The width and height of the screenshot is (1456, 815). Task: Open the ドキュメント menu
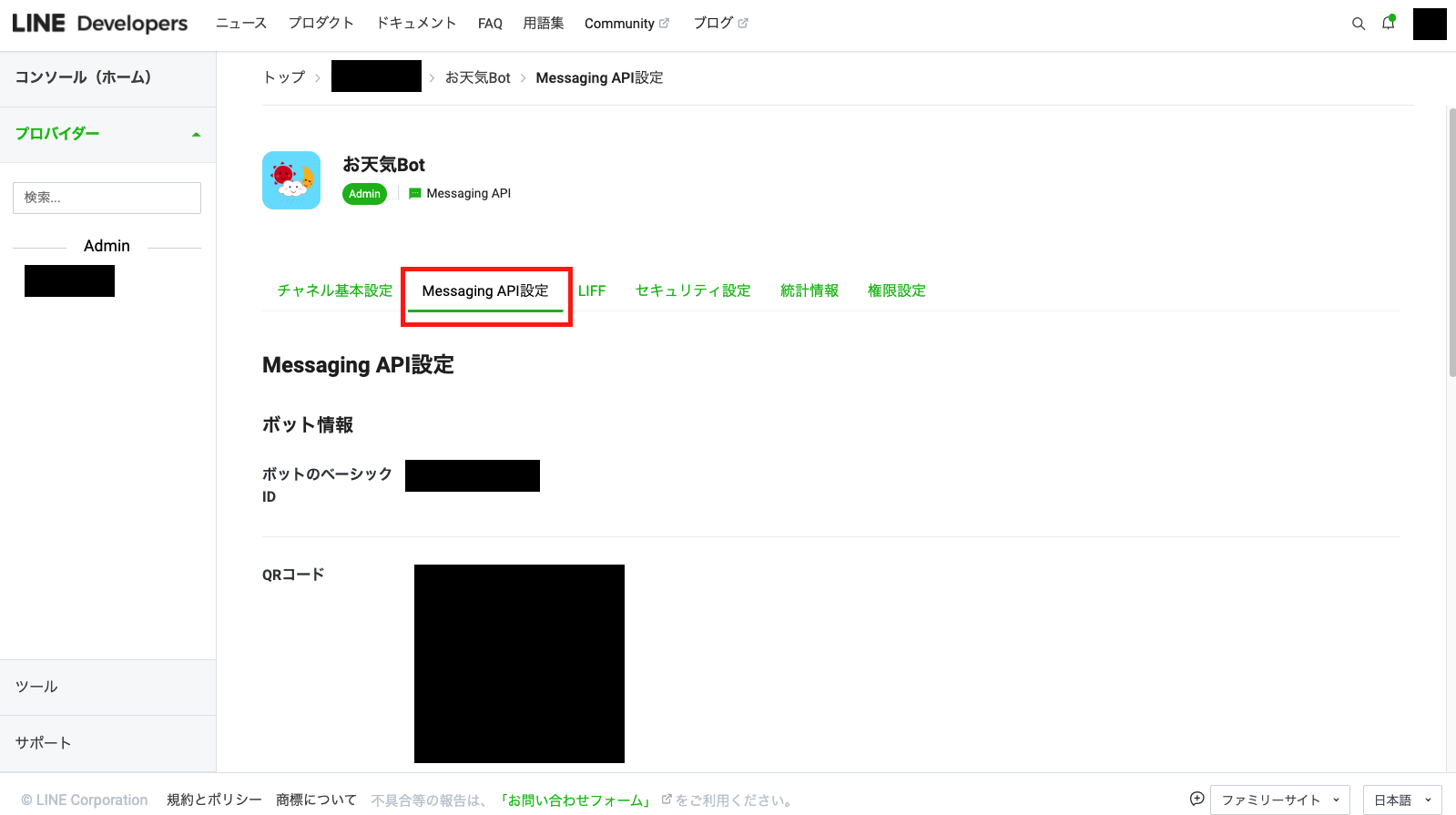point(416,24)
